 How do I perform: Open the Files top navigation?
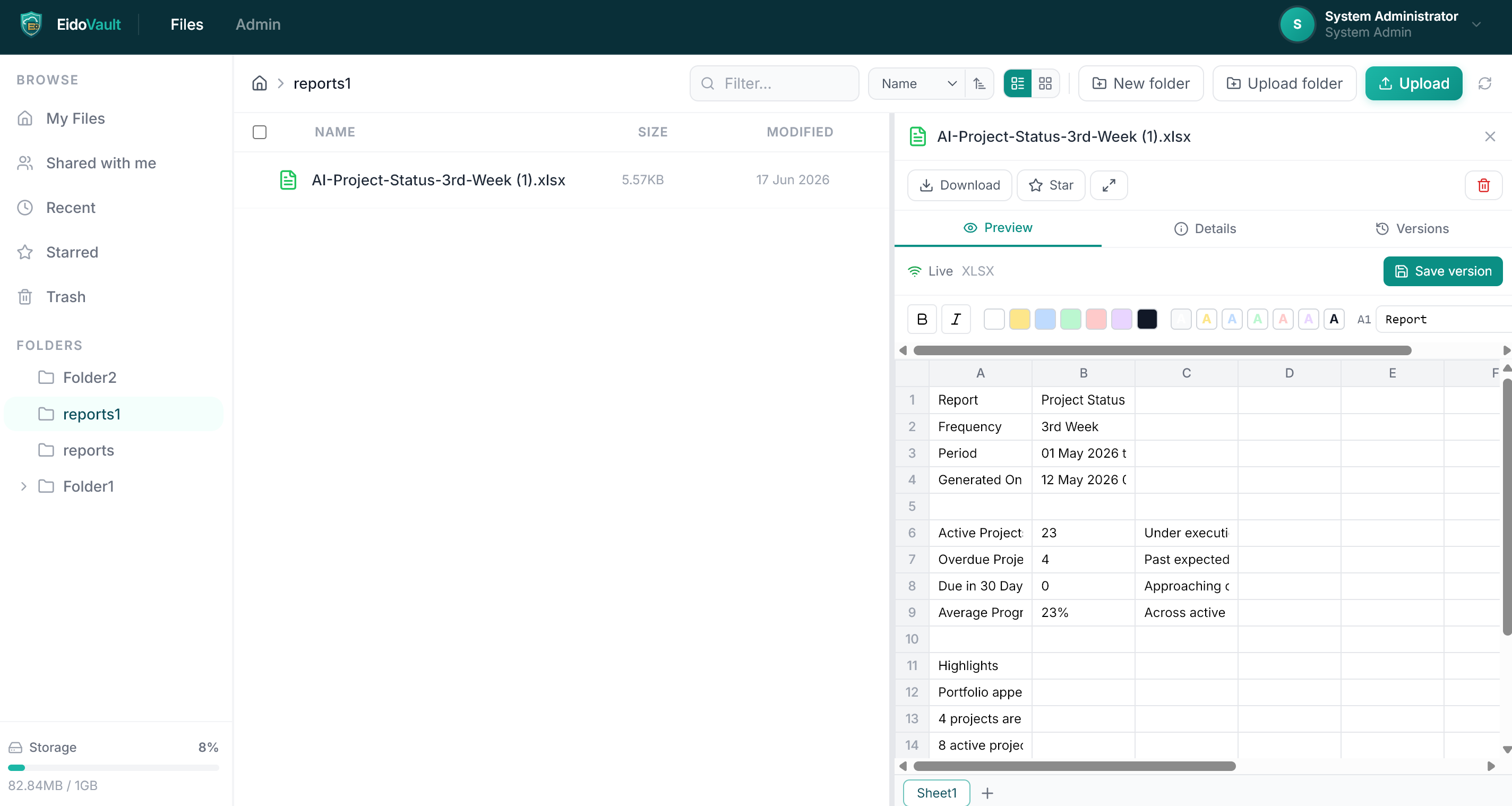[187, 24]
